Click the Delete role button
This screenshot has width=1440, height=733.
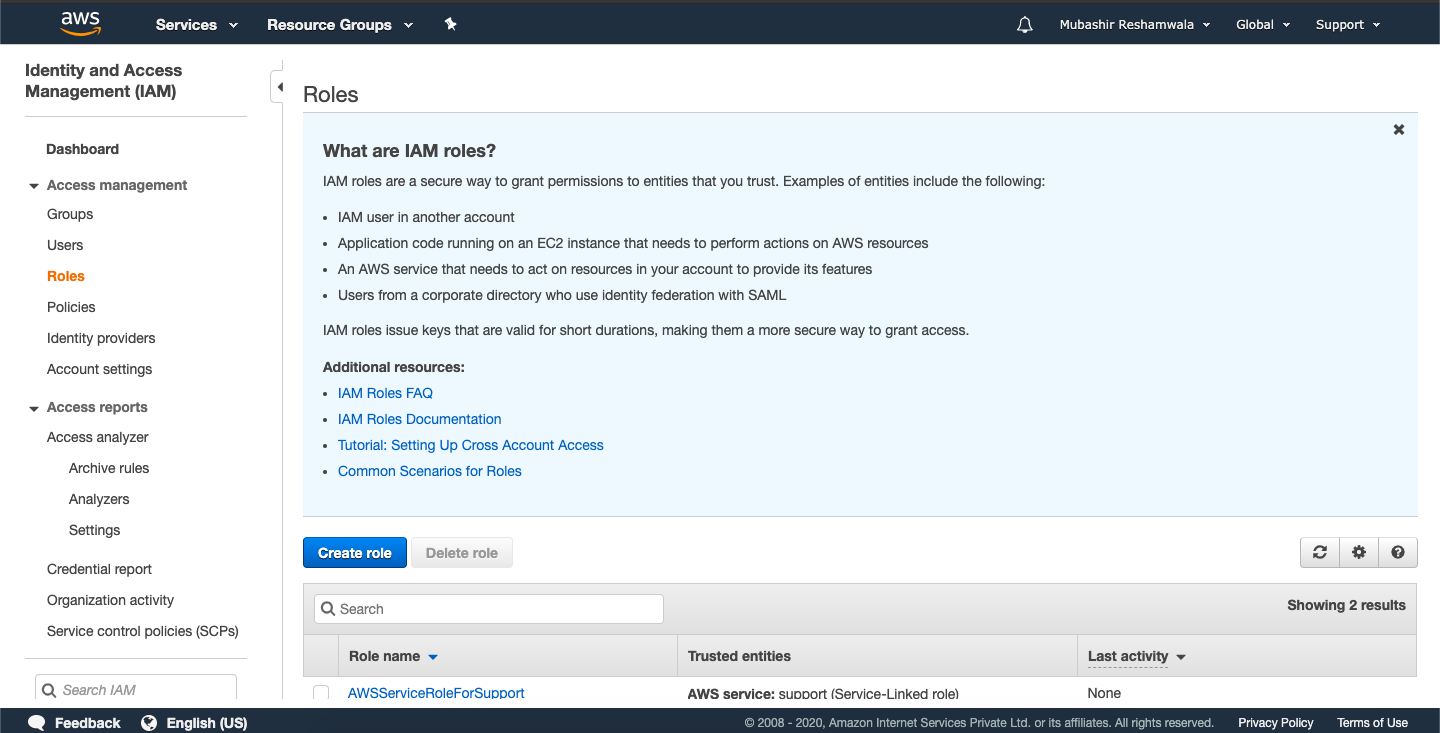[462, 552]
